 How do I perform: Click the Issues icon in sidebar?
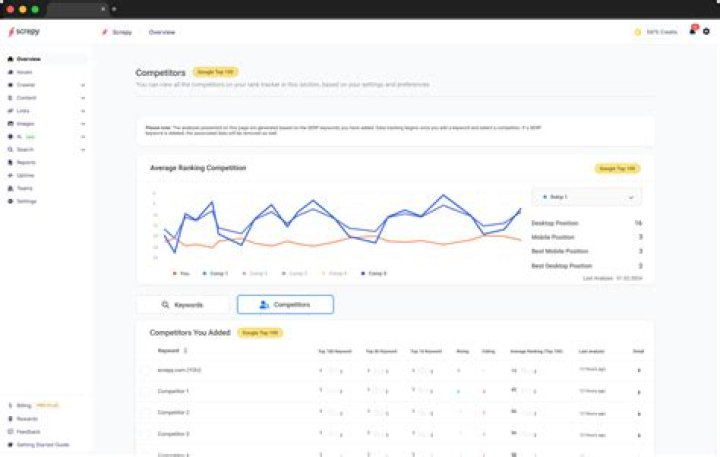tap(10, 72)
